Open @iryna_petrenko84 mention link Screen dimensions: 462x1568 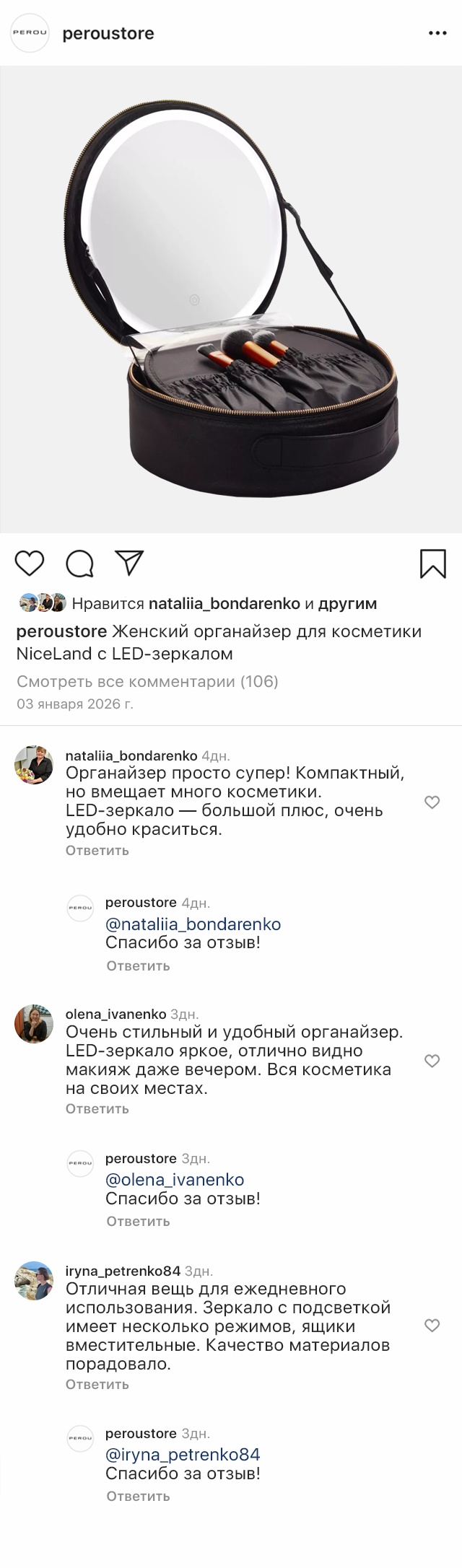pos(183,1455)
